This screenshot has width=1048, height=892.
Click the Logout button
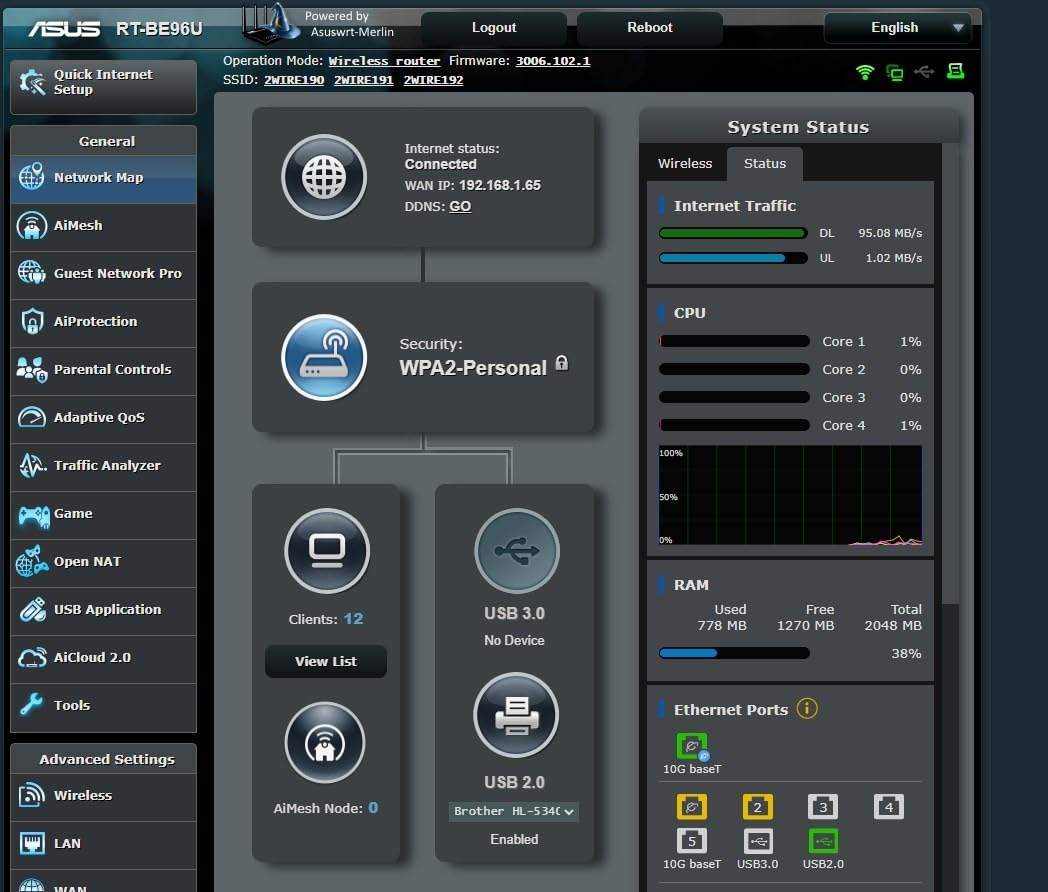click(494, 28)
